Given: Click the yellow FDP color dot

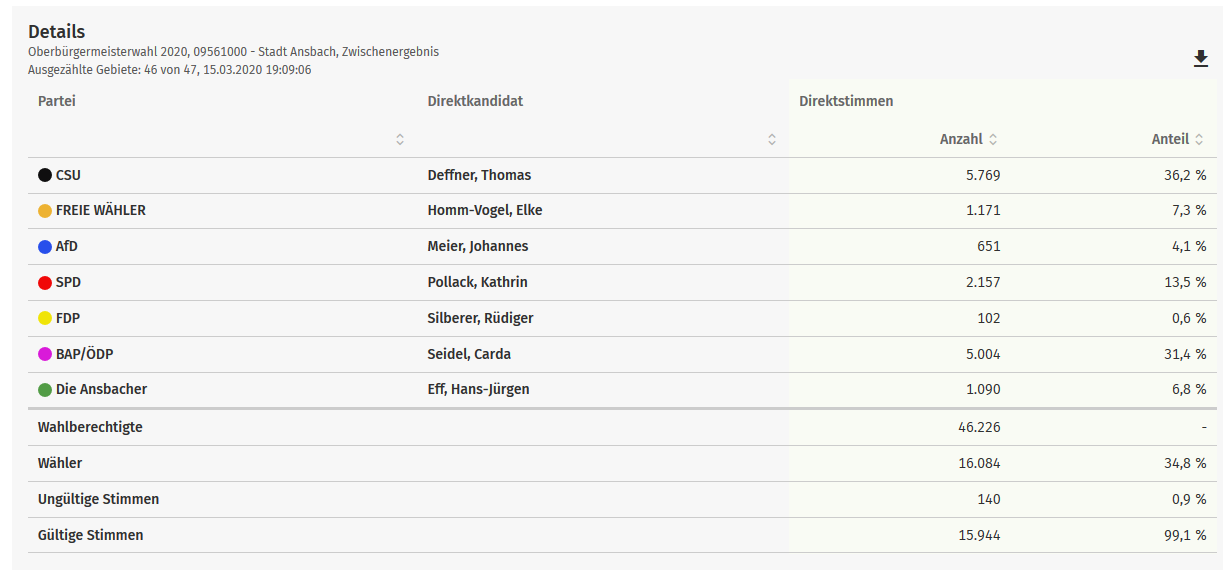Looking at the screenshot, I should [45, 319].
